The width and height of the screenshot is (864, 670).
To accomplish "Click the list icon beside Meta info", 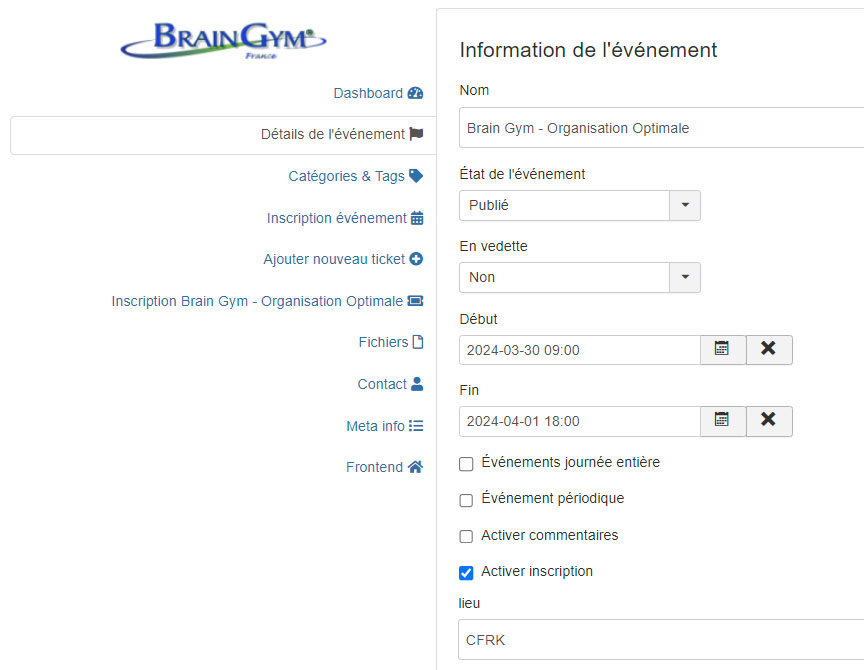I will (416, 426).
